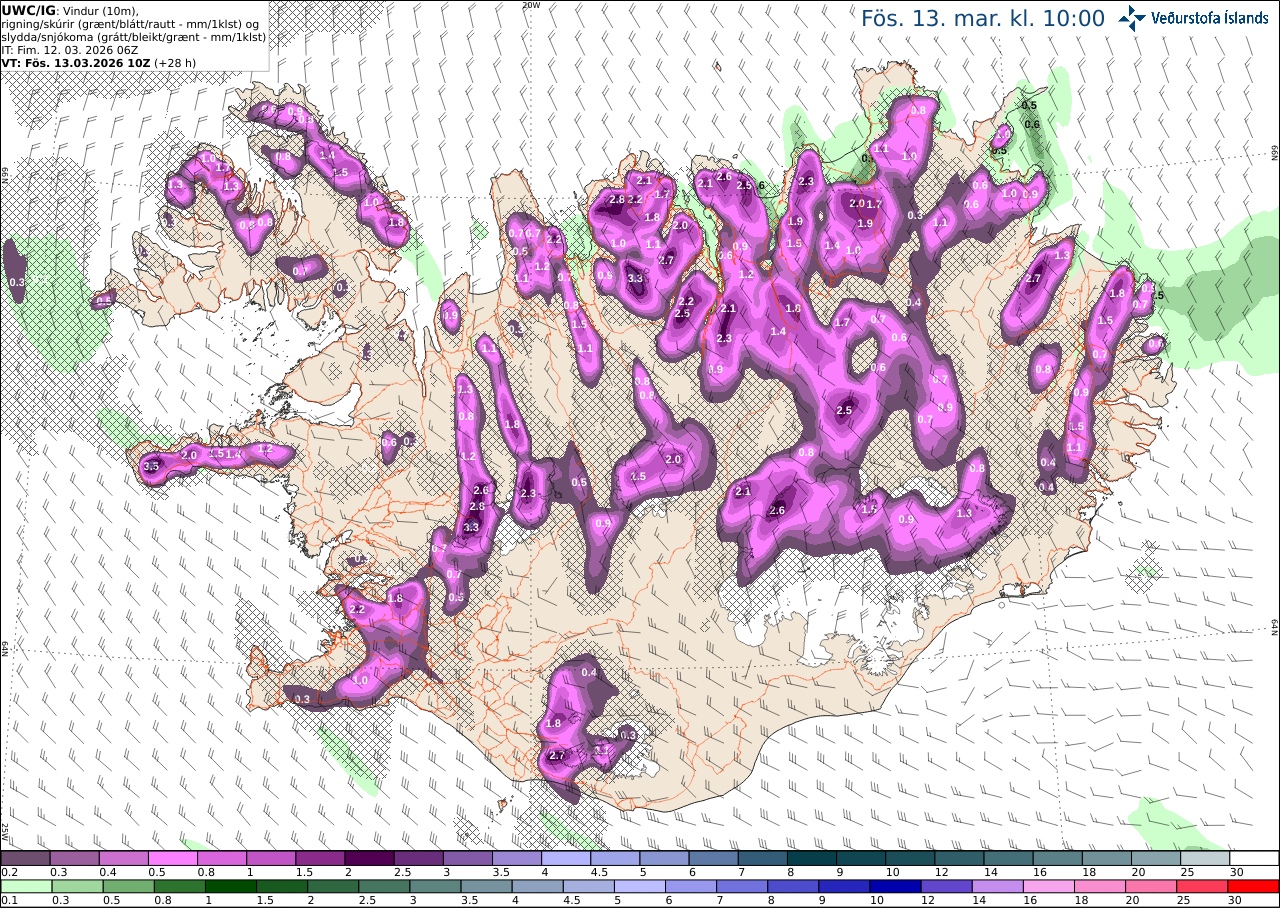Click the 'UWC/IG' model label

29,10
